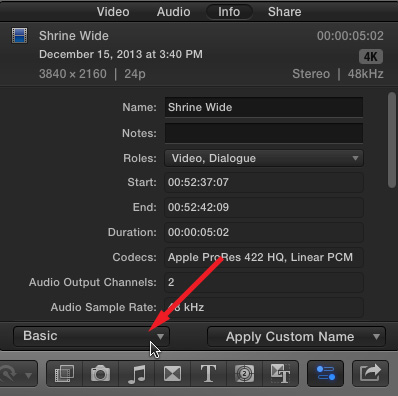
Task: Click the Codecs value Apple ProRes 422 HQ
Action: [x=264, y=257]
